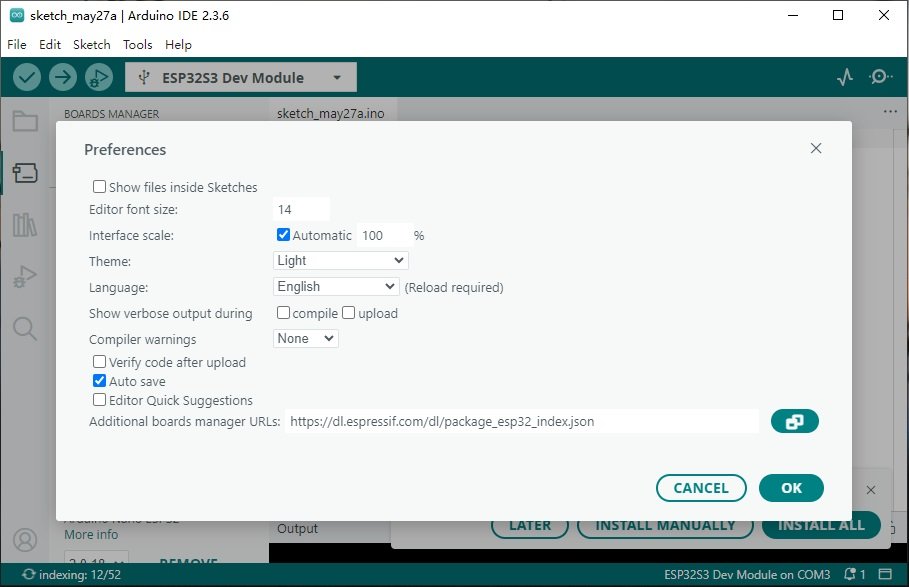Uncheck the Auto save option
This screenshot has width=909, height=587.
(100, 381)
